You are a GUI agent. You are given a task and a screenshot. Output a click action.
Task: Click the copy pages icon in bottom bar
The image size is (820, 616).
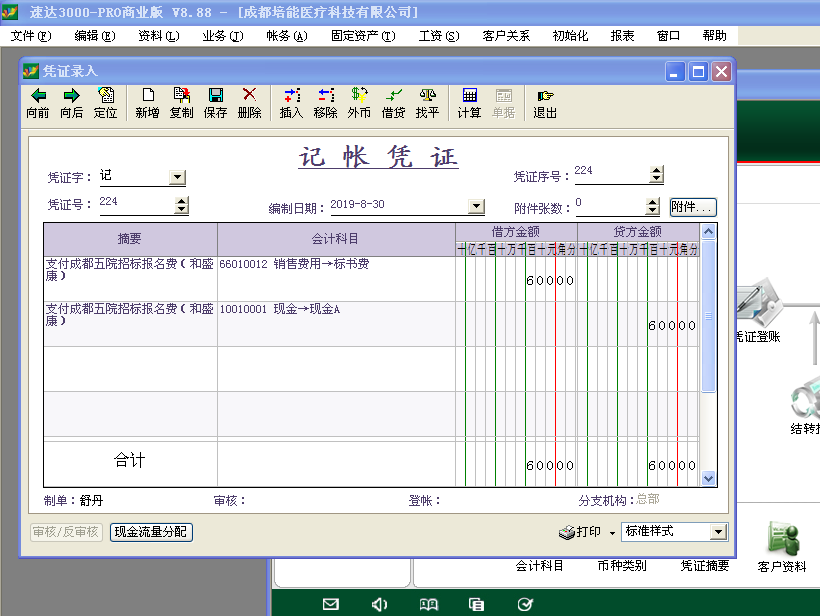pos(476,604)
